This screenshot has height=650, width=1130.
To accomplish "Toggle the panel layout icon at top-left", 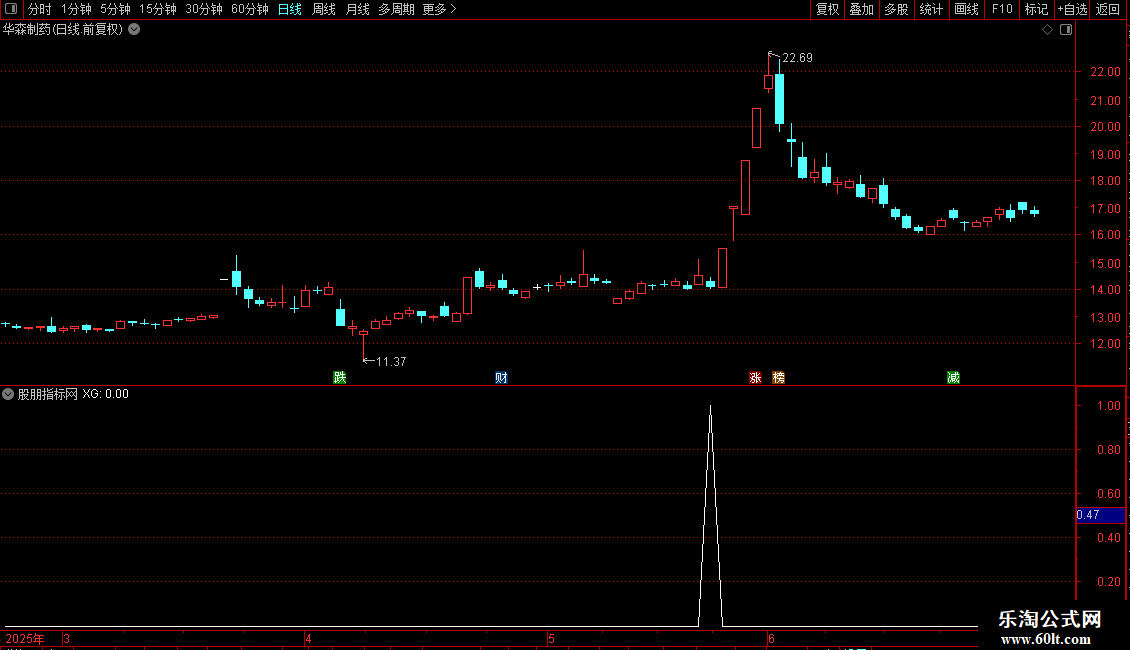I will (11, 9).
